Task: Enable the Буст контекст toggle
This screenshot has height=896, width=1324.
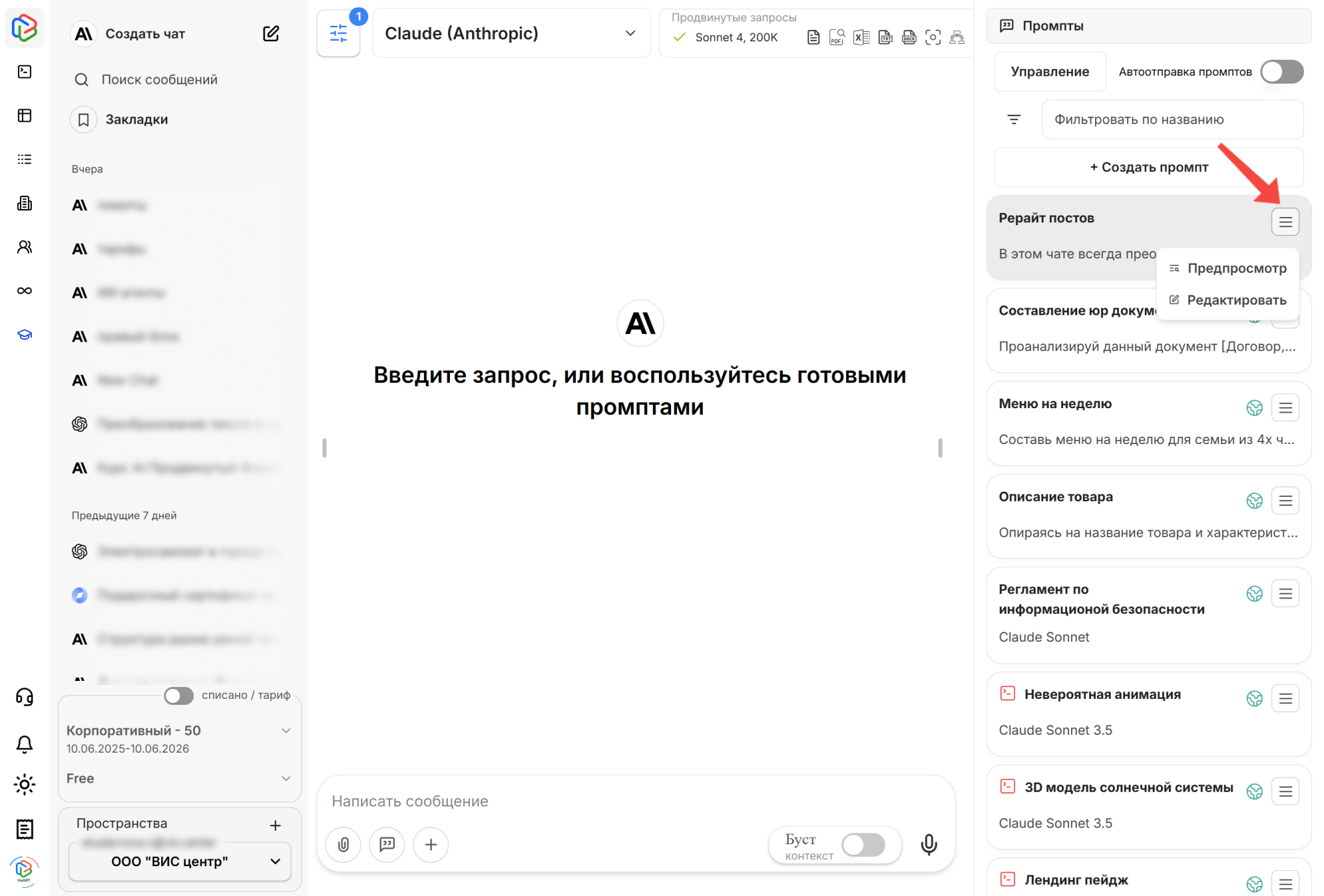Action: click(x=863, y=845)
